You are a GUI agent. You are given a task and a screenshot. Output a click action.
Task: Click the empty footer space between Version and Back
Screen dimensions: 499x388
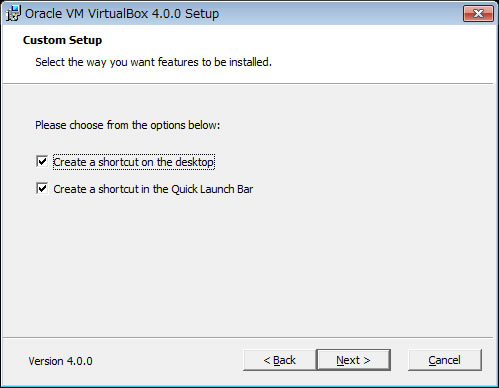point(168,361)
